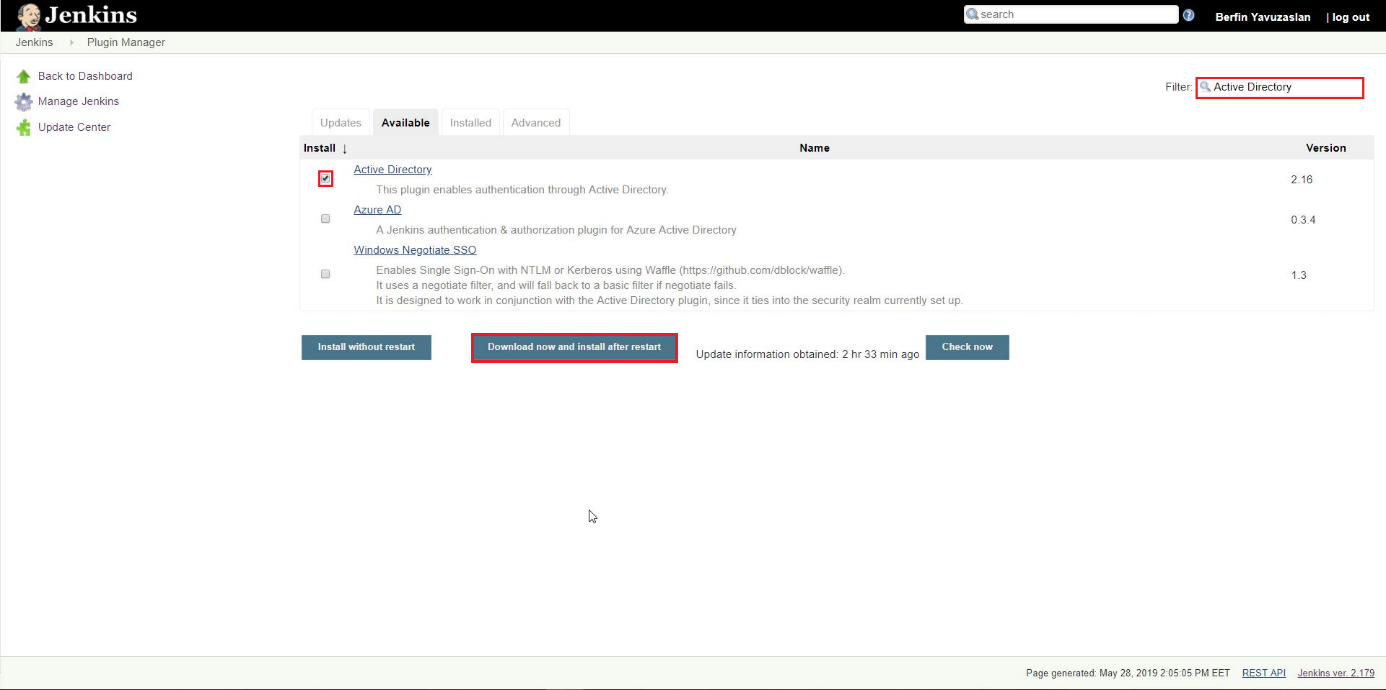Open the Update Center link
Viewport: 1386px width, 690px height.
tap(74, 127)
